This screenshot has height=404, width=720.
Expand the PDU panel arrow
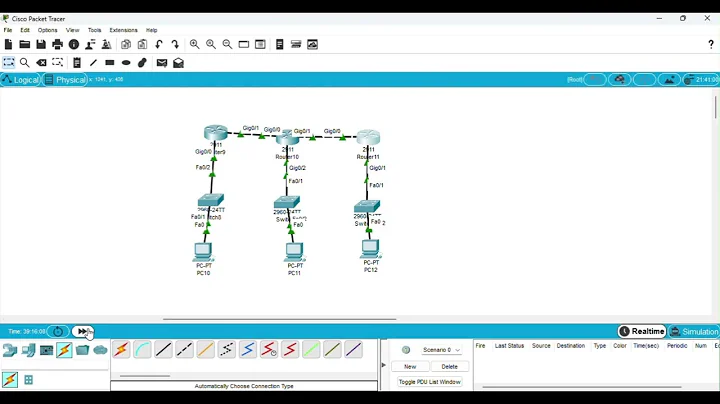[x=384, y=365]
